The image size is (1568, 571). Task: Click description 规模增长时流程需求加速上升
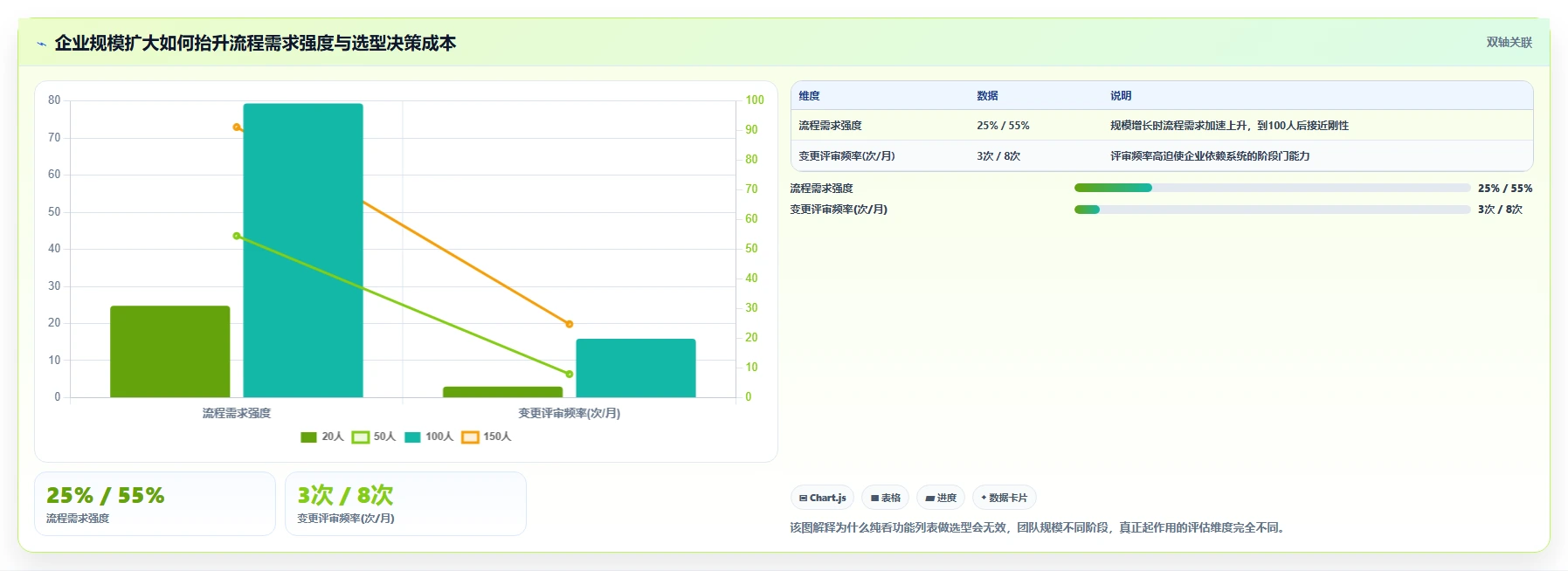(1229, 125)
